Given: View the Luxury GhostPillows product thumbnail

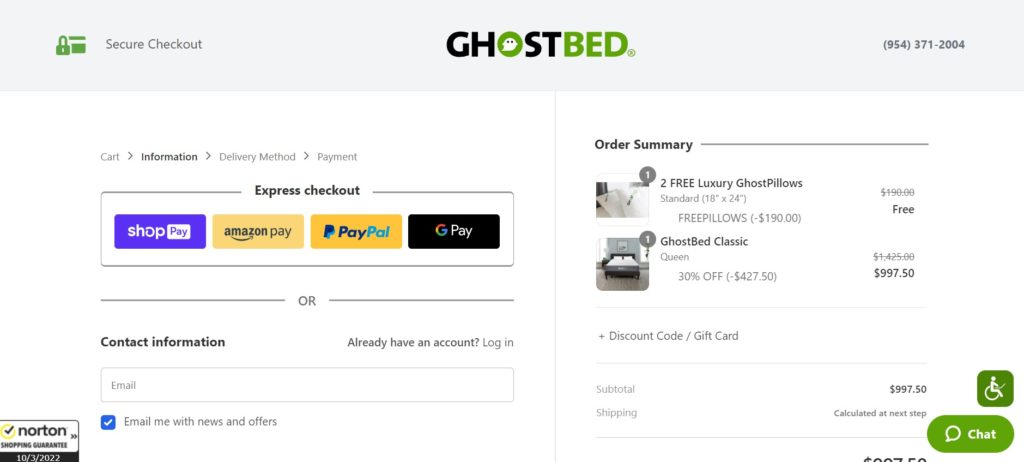Looking at the screenshot, I should point(622,200).
